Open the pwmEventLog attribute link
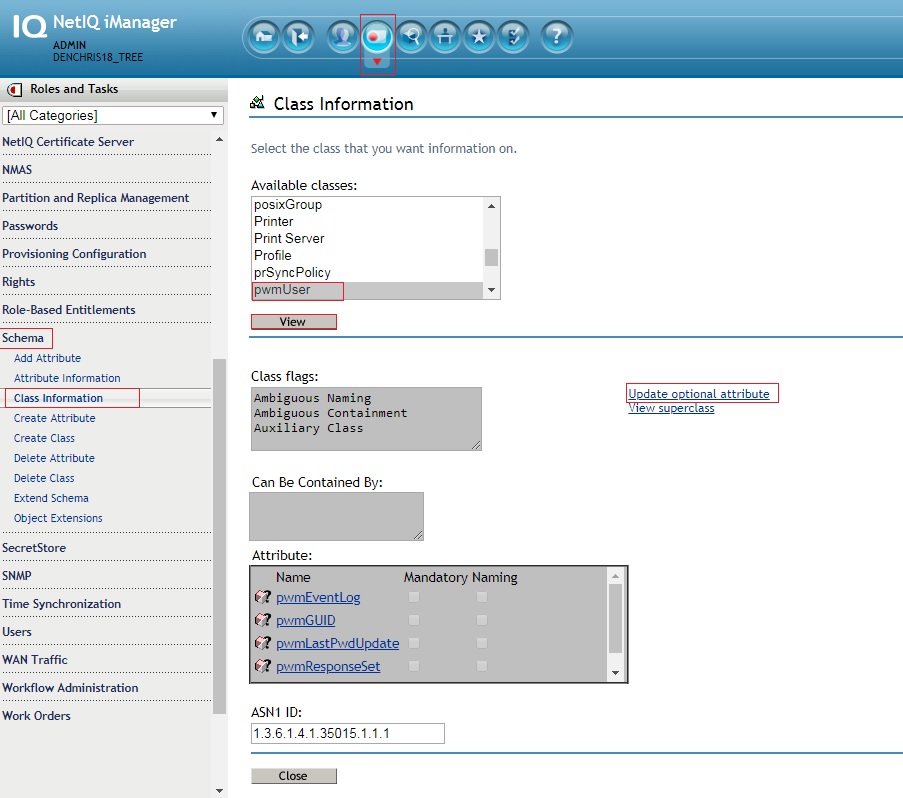 pyautogui.click(x=318, y=598)
